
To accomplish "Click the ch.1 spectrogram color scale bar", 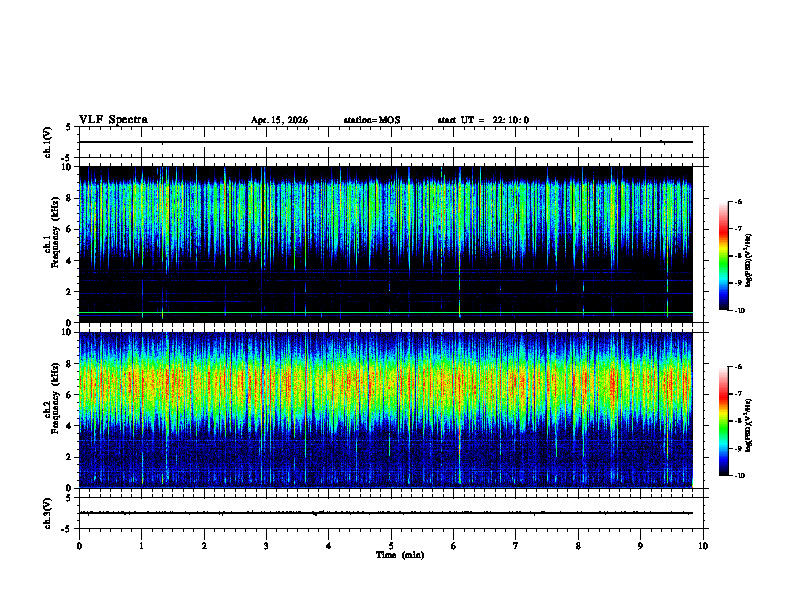I will coord(723,256).
